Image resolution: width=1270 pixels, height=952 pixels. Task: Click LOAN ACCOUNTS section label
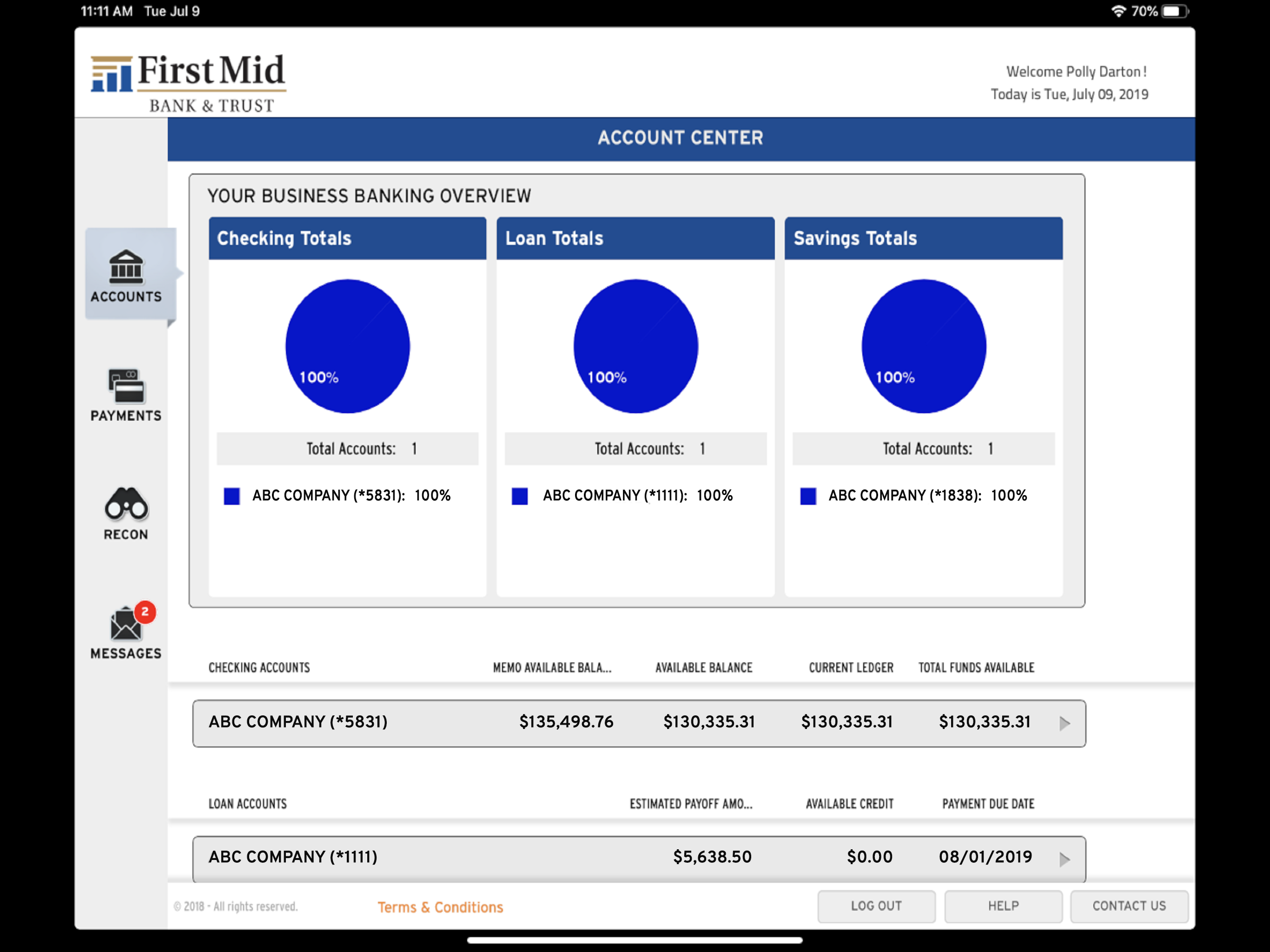click(247, 804)
